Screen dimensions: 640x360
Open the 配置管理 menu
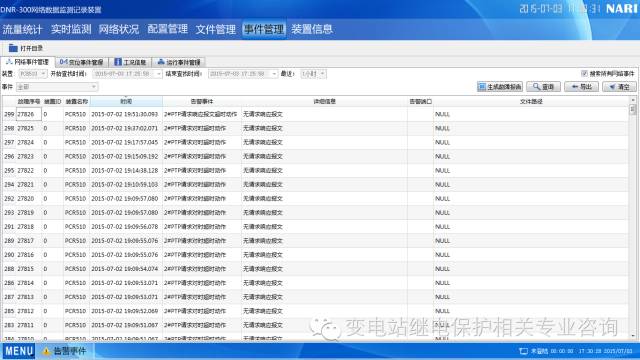pyautogui.click(x=167, y=29)
